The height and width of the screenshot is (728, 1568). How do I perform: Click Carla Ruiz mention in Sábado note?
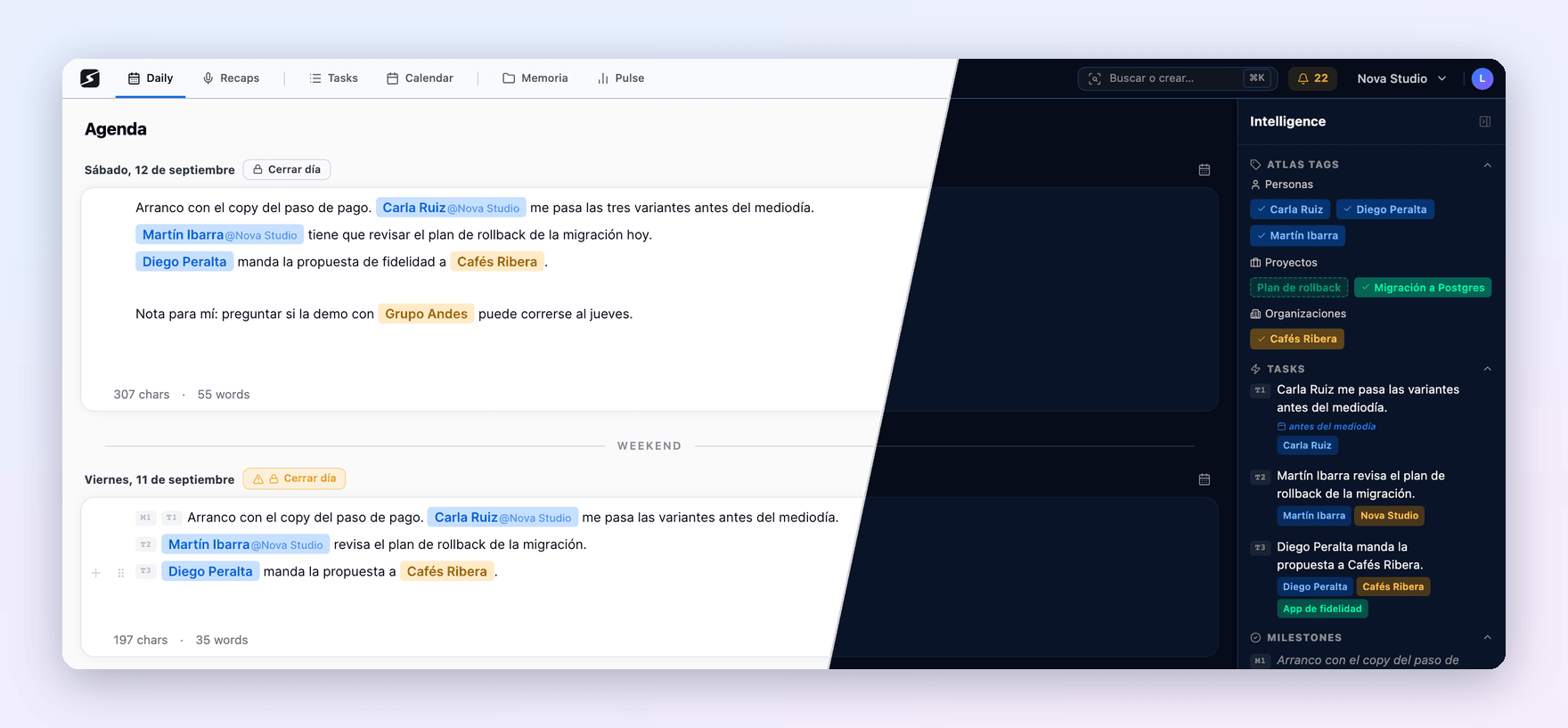click(451, 208)
